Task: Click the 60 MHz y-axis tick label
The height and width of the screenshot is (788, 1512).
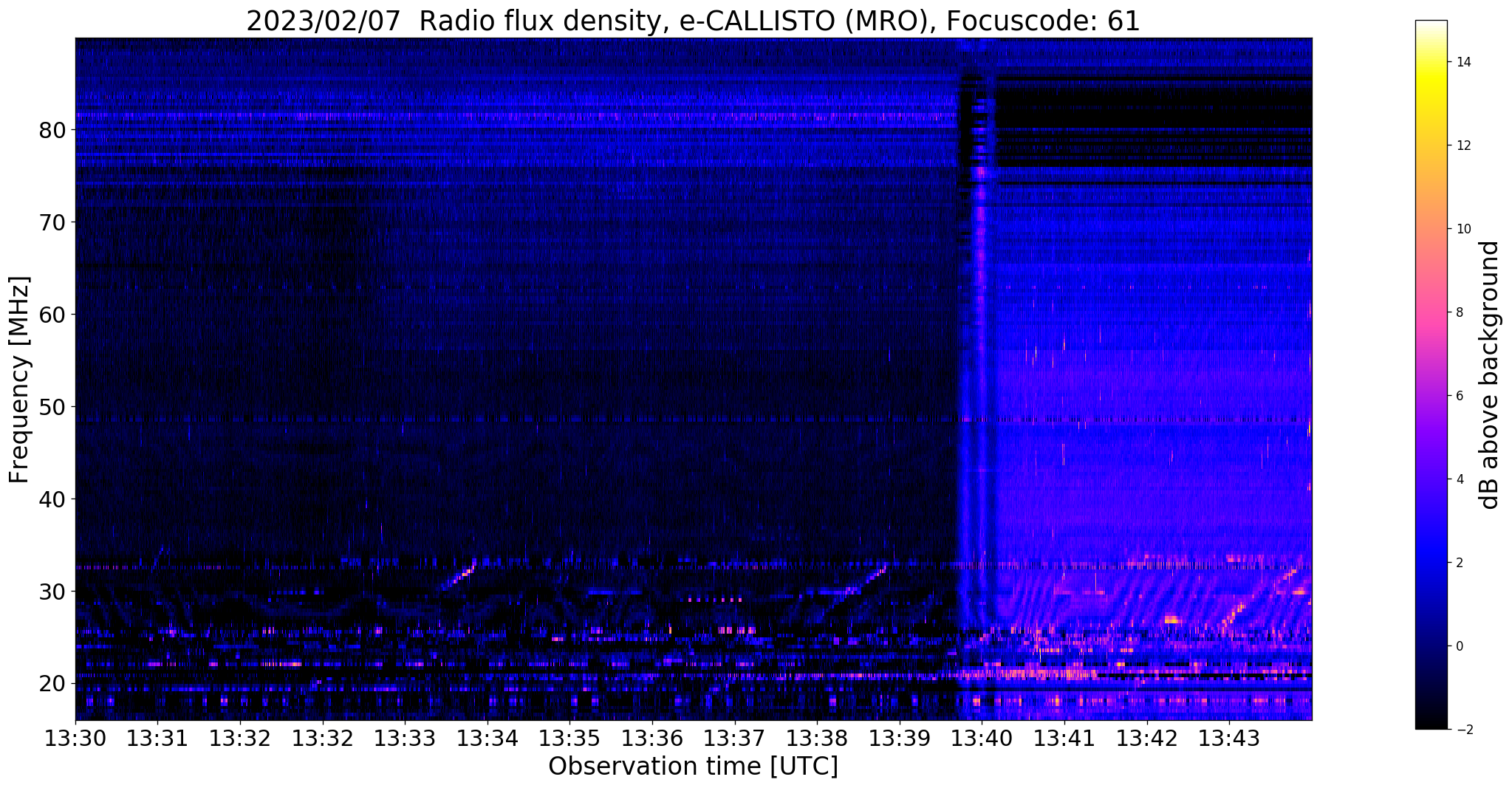Action: 52,315
